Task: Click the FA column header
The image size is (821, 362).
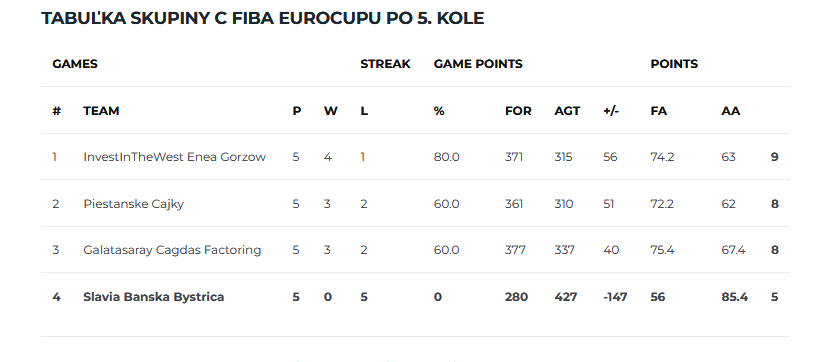Action: click(x=659, y=111)
